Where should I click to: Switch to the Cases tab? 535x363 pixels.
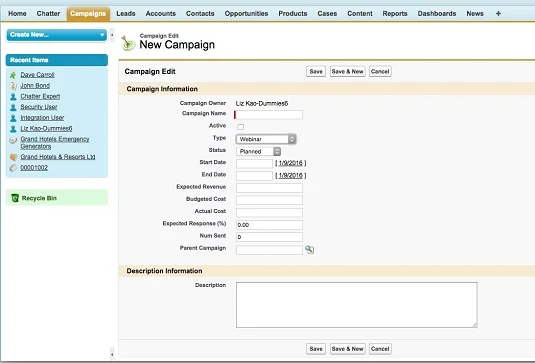click(x=327, y=14)
